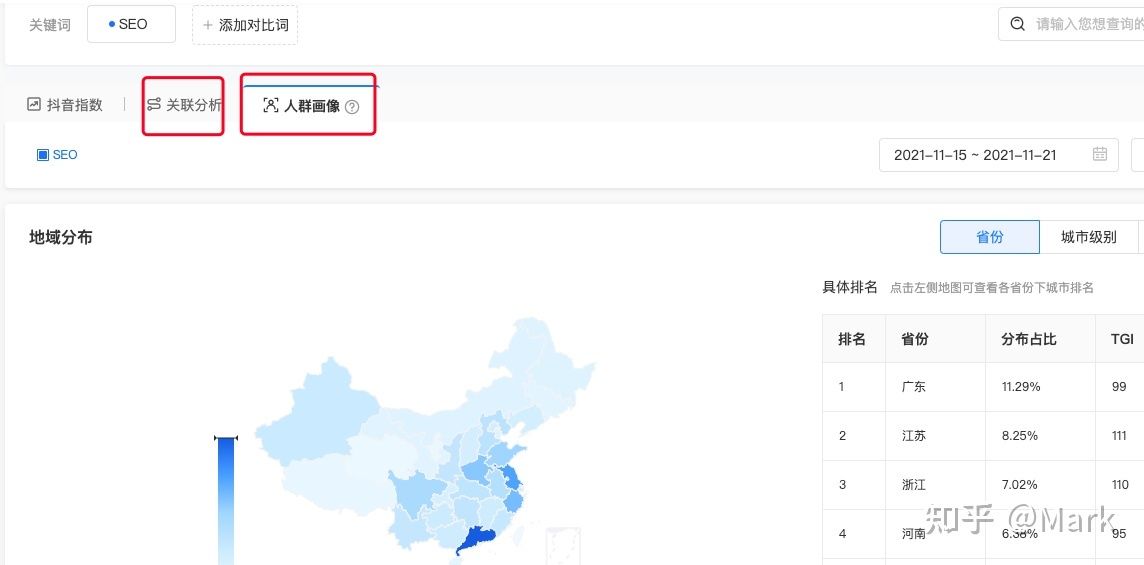The height and width of the screenshot is (565, 1144).
Task: Select the 省份 view button
Action: tap(989, 237)
